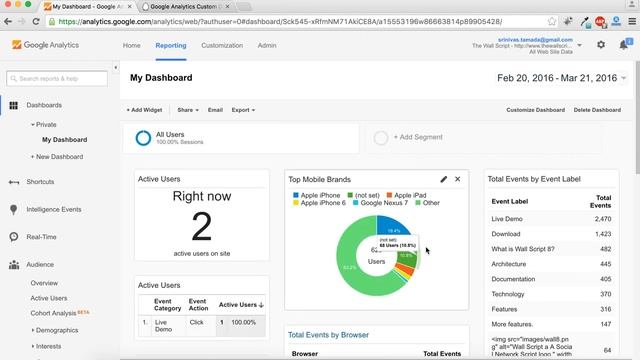Open the date range dropdown
The width and height of the screenshot is (640, 360).
(x=561, y=78)
